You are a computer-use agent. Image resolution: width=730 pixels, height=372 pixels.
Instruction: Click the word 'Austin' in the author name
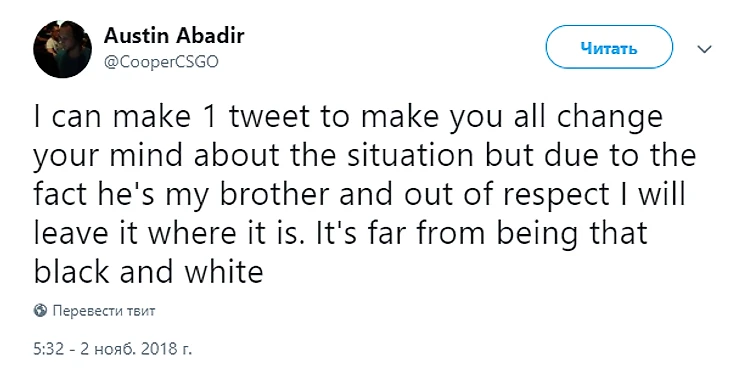(x=135, y=35)
